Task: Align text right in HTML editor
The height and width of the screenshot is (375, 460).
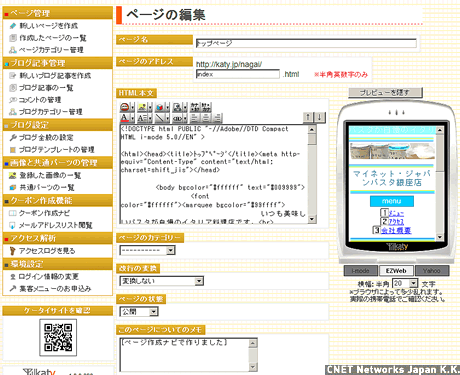Action: click(217, 118)
